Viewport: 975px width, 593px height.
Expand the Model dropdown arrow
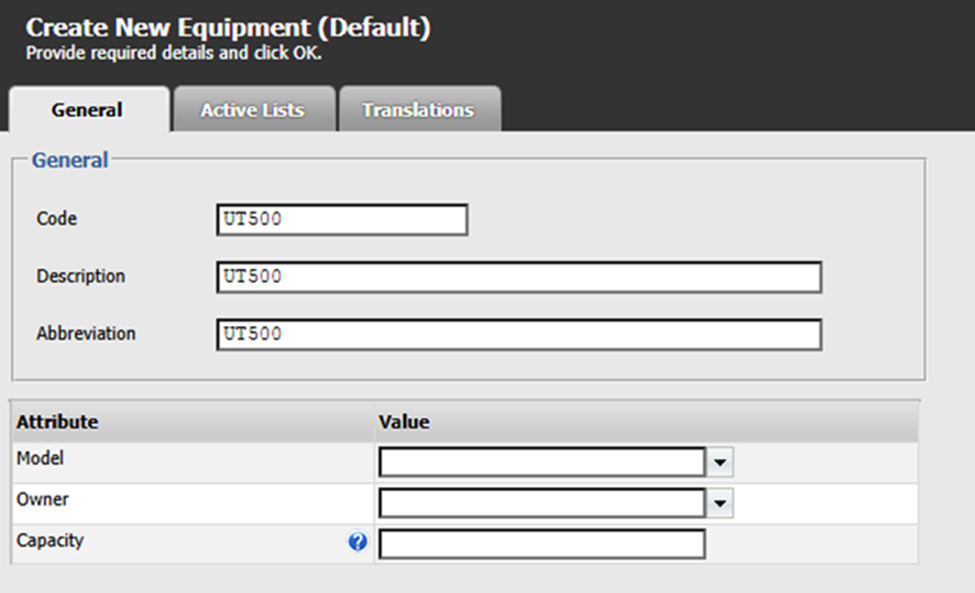[x=722, y=462]
